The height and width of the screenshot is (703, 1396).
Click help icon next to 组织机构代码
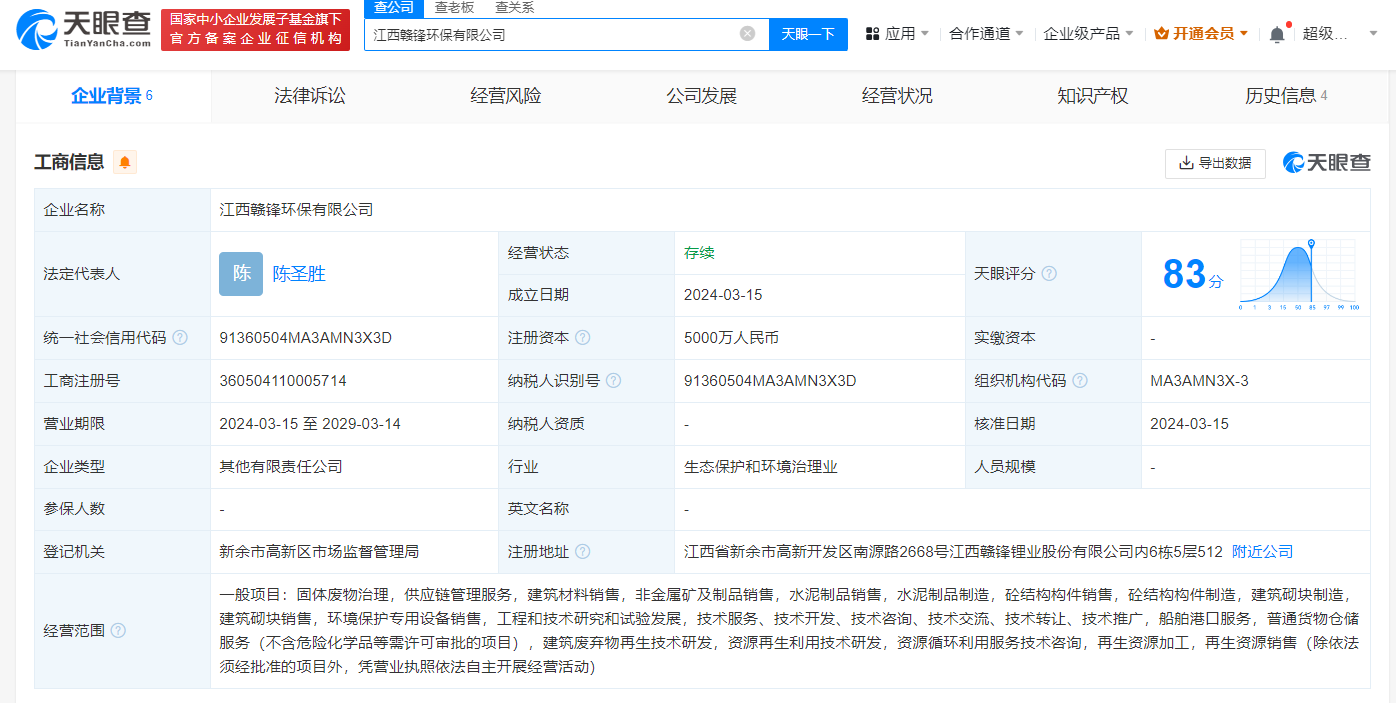tap(1080, 381)
